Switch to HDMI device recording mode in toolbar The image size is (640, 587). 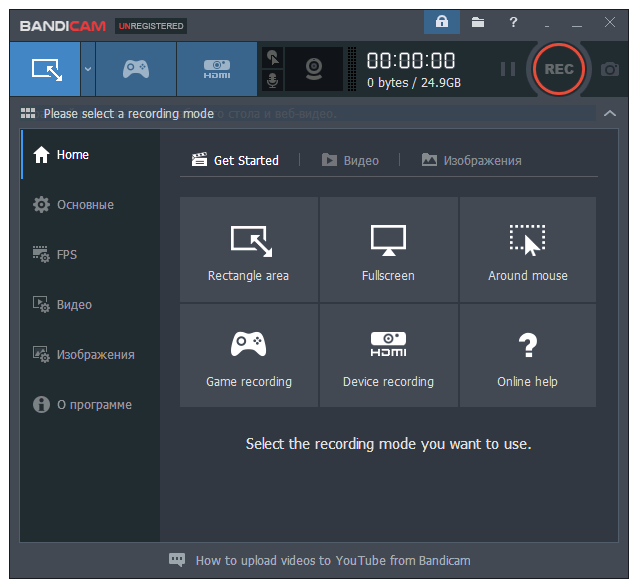point(217,69)
